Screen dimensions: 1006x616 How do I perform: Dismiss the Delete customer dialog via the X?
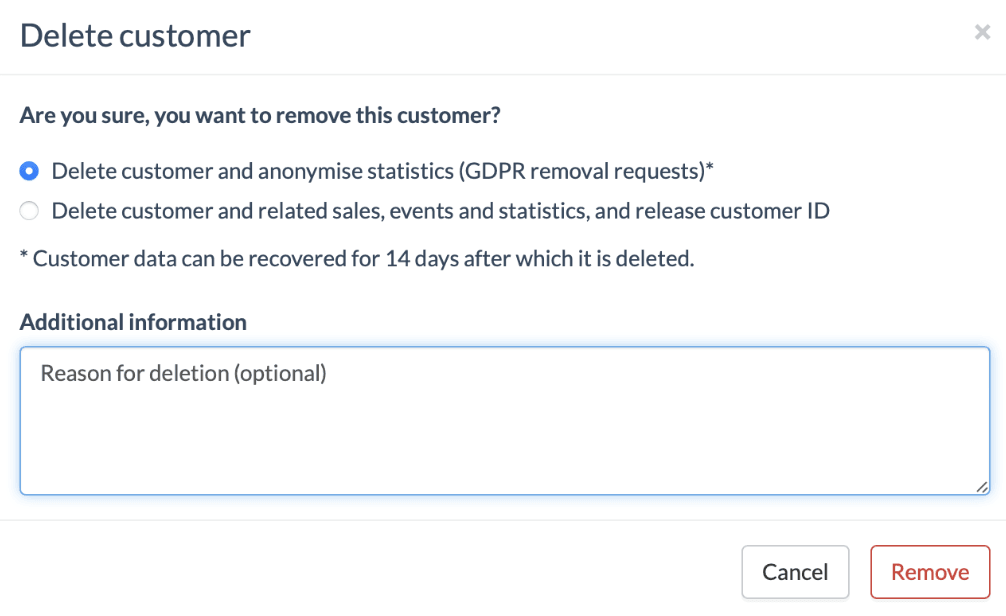coord(982,31)
